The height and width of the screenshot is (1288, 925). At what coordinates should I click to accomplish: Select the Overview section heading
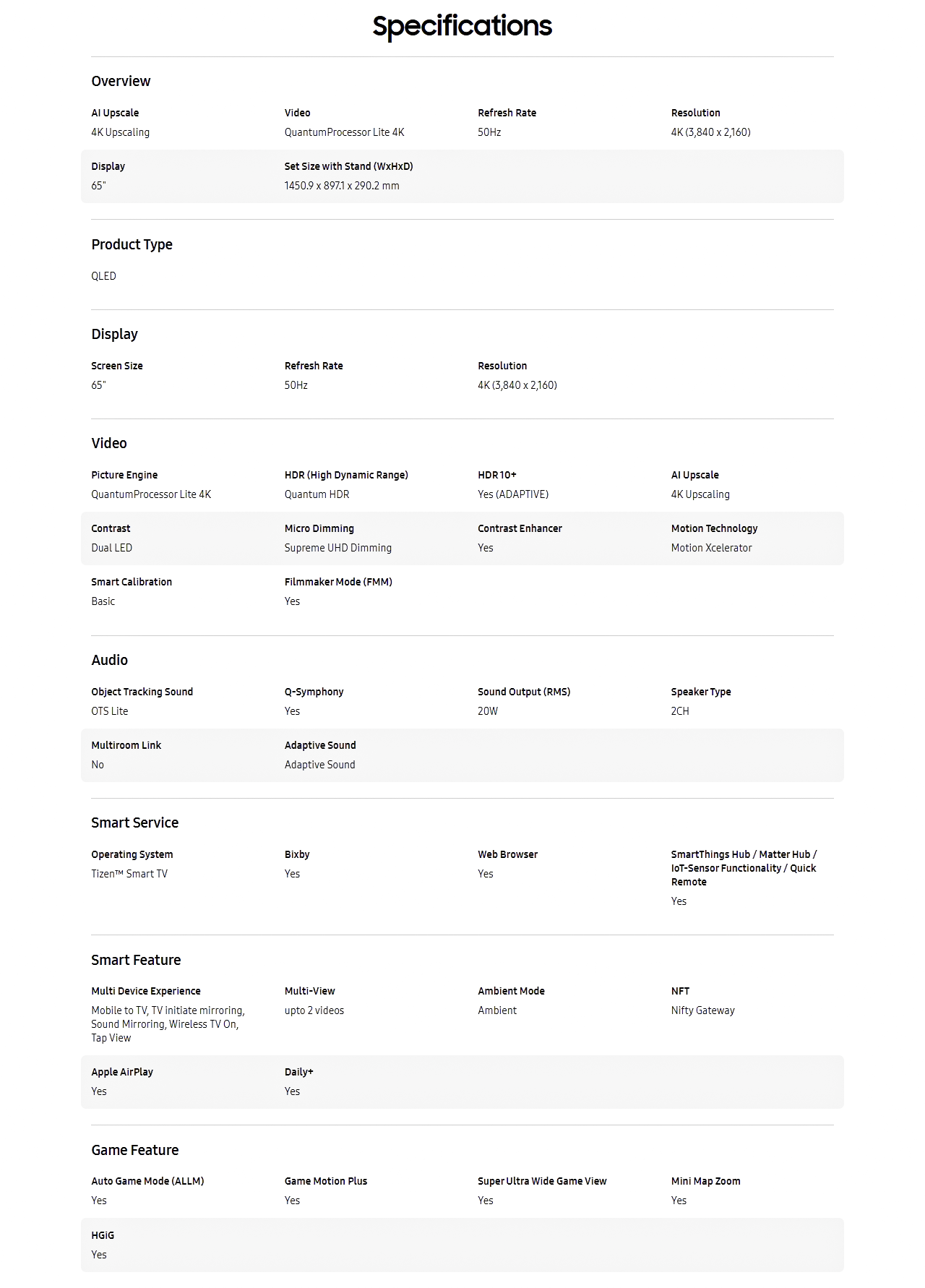coord(121,81)
